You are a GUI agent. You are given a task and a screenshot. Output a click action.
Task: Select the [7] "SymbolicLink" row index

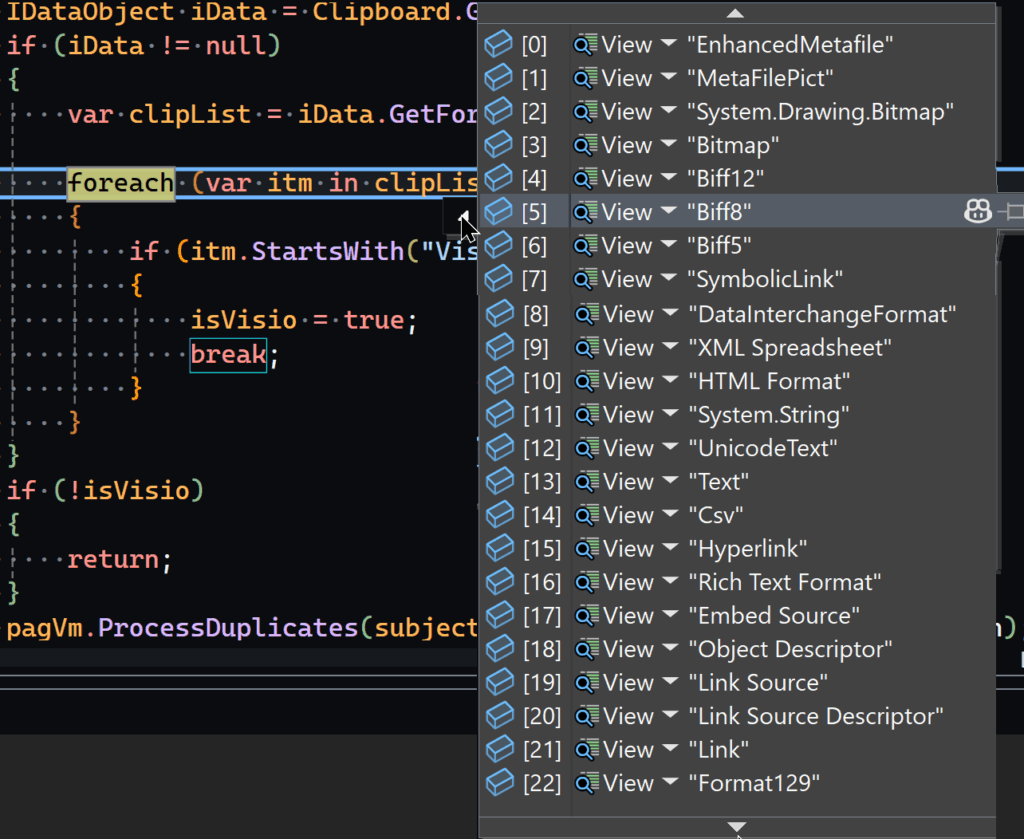534,279
